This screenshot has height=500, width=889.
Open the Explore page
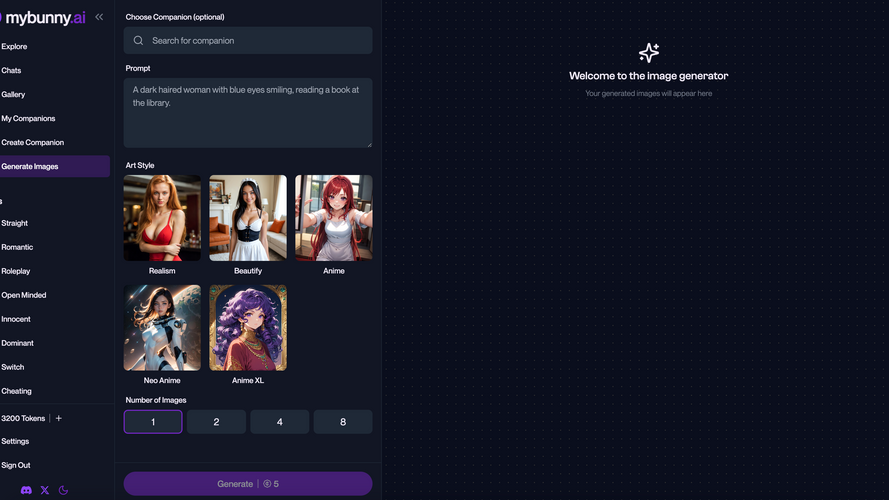pyautogui.click(x=14, y=46)
